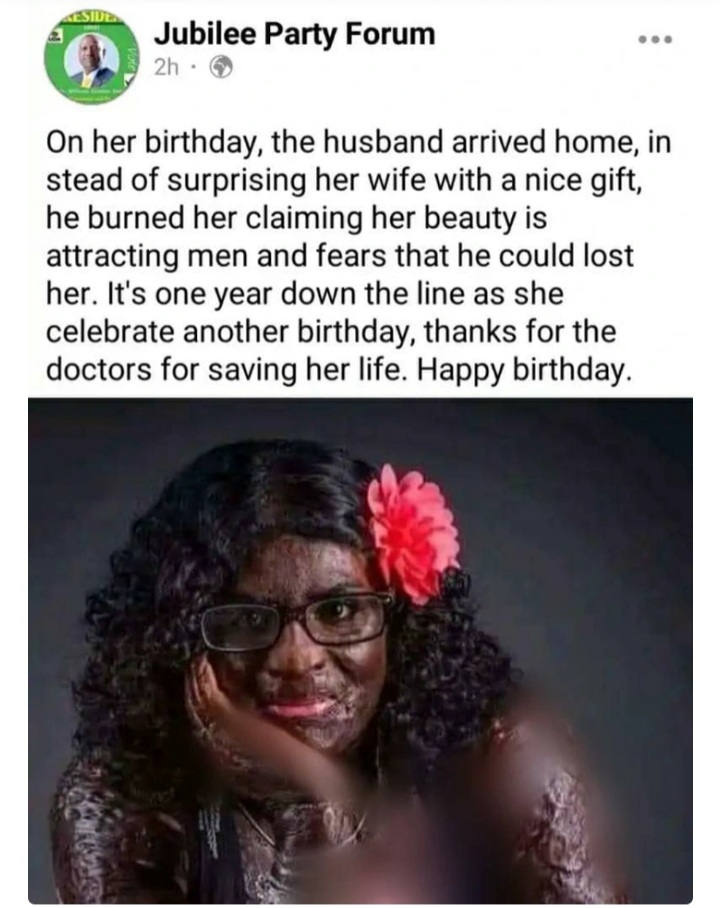This screenshot has height=908, width=720.
Task: Click the red flower in the photo
Action: [x=412, y=533]
